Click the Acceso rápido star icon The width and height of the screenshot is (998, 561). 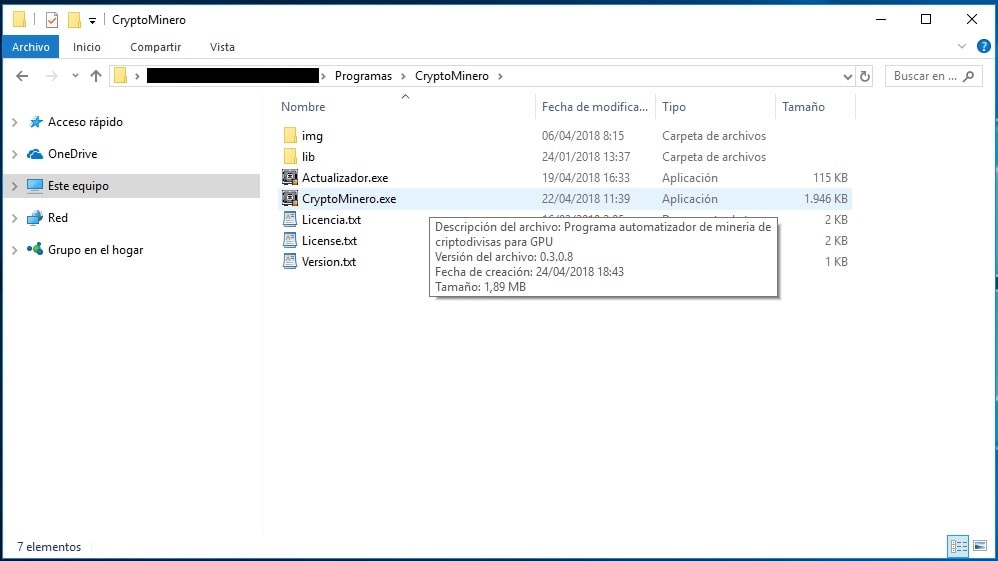click(x=36, y=122)
